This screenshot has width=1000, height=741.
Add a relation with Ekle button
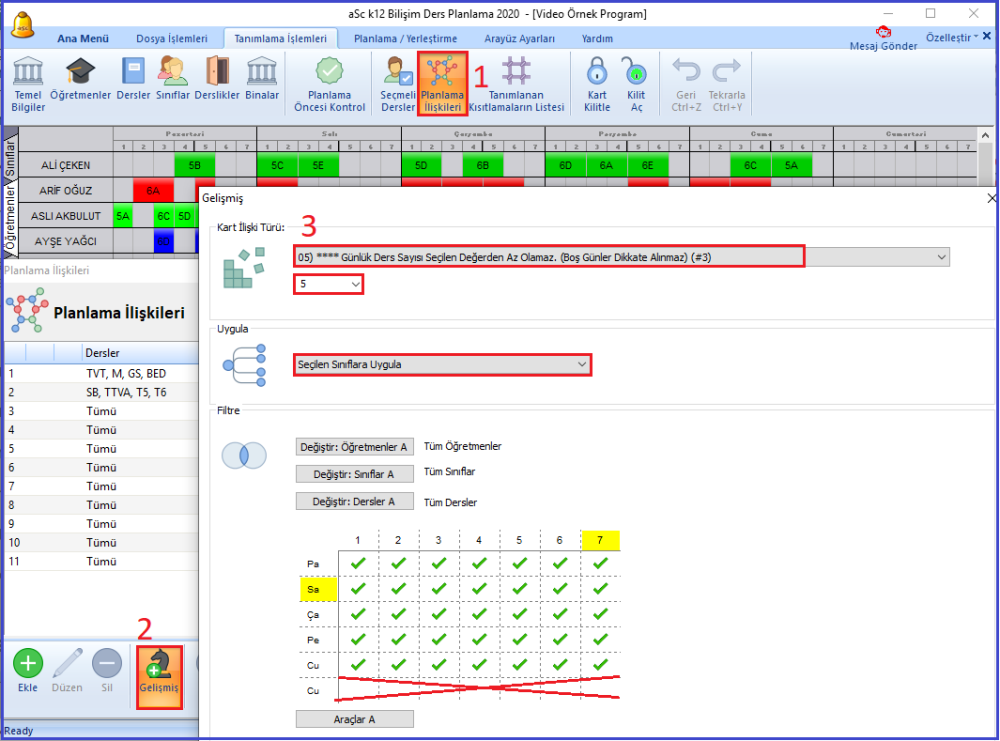coord(28,670)
